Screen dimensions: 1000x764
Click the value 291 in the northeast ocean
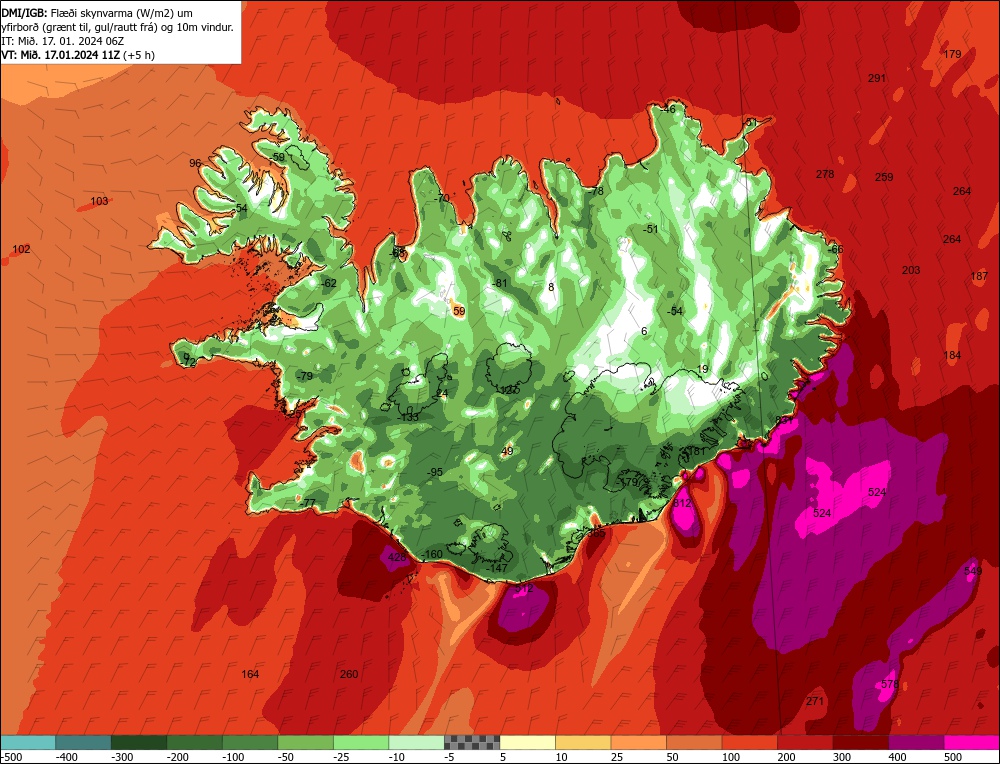click(877, 78)
